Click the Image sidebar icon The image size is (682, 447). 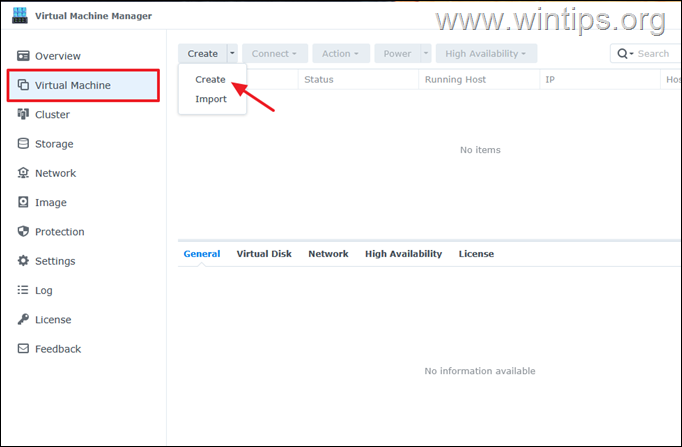23,202
